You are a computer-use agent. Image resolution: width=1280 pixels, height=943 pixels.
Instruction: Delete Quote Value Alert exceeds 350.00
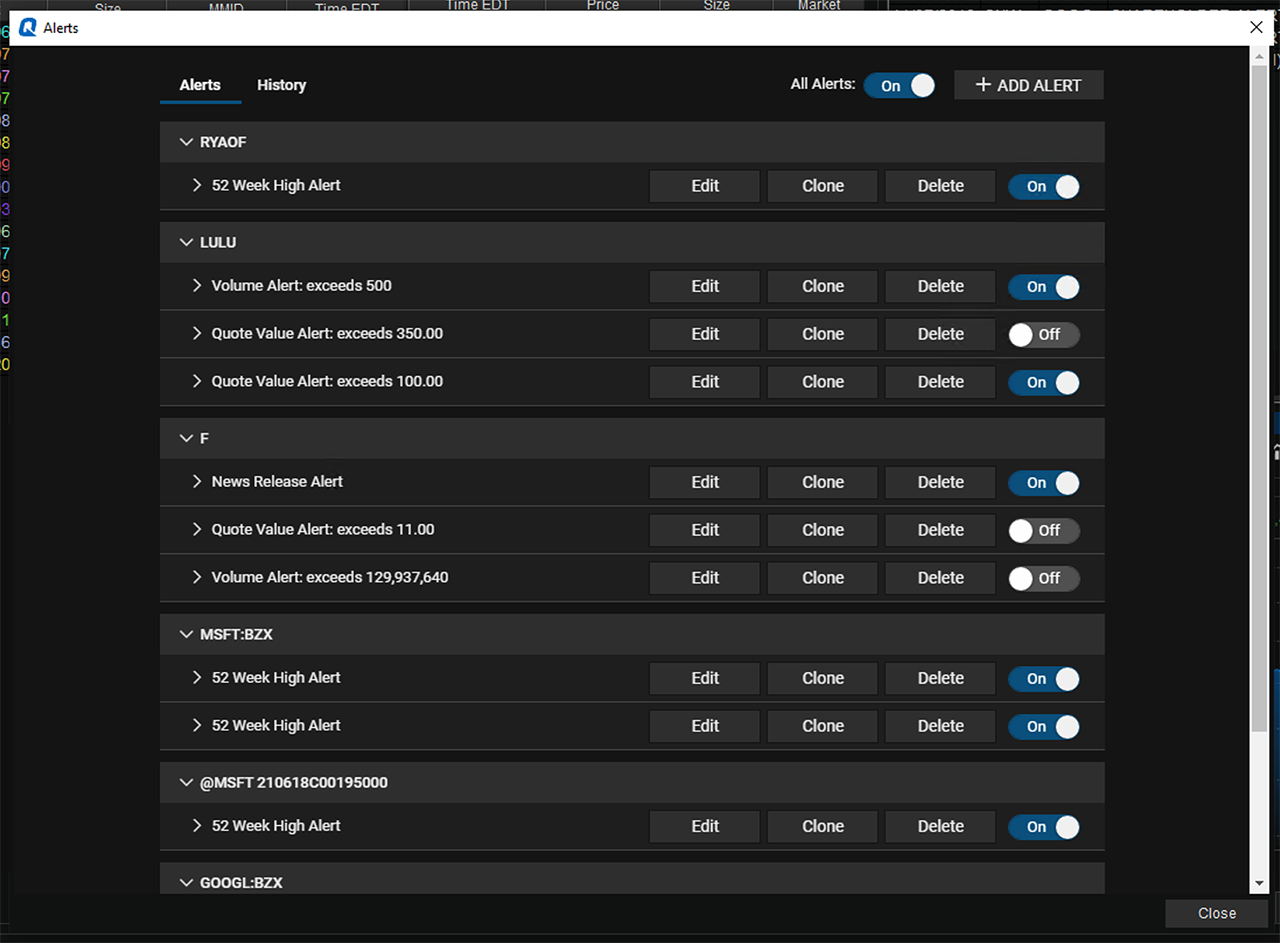941,334
